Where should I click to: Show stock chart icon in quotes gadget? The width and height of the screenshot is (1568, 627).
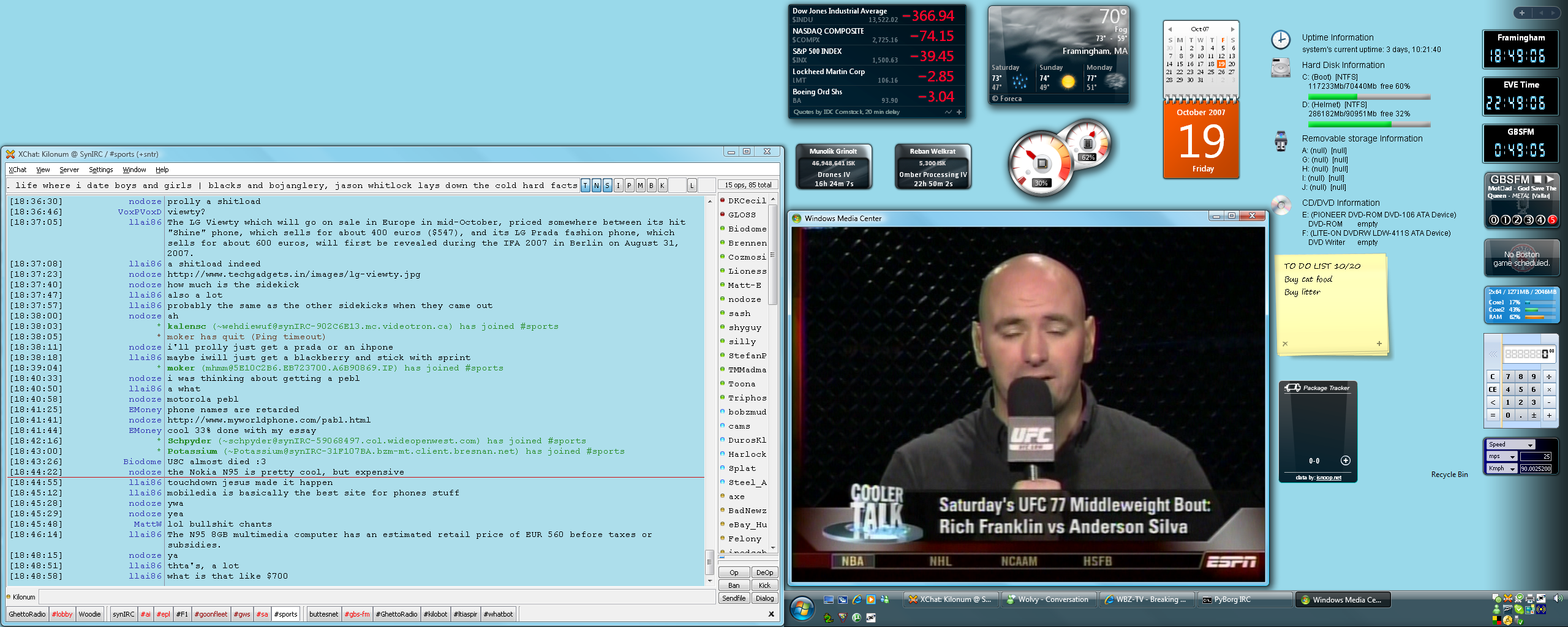(x=948, y=112)
